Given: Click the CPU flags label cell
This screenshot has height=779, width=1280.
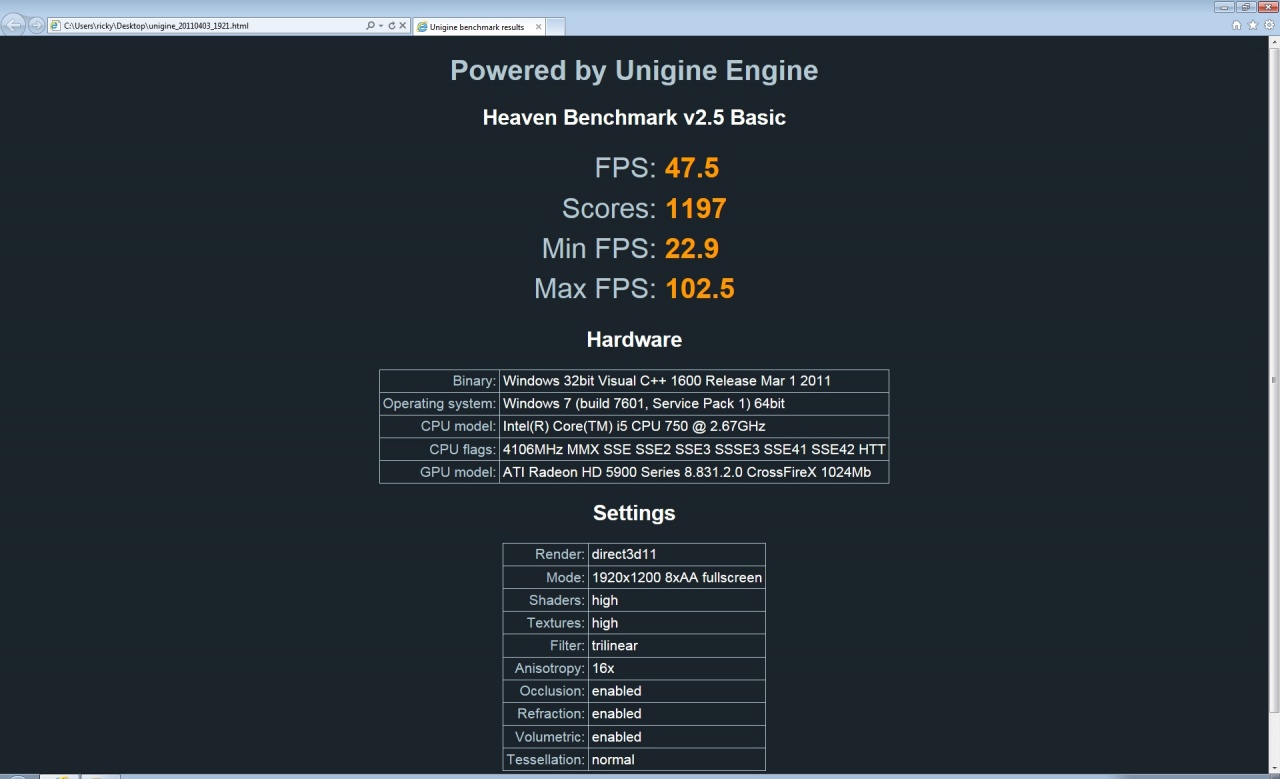Looking at the screenshot, I should click(x=439, y=449).
